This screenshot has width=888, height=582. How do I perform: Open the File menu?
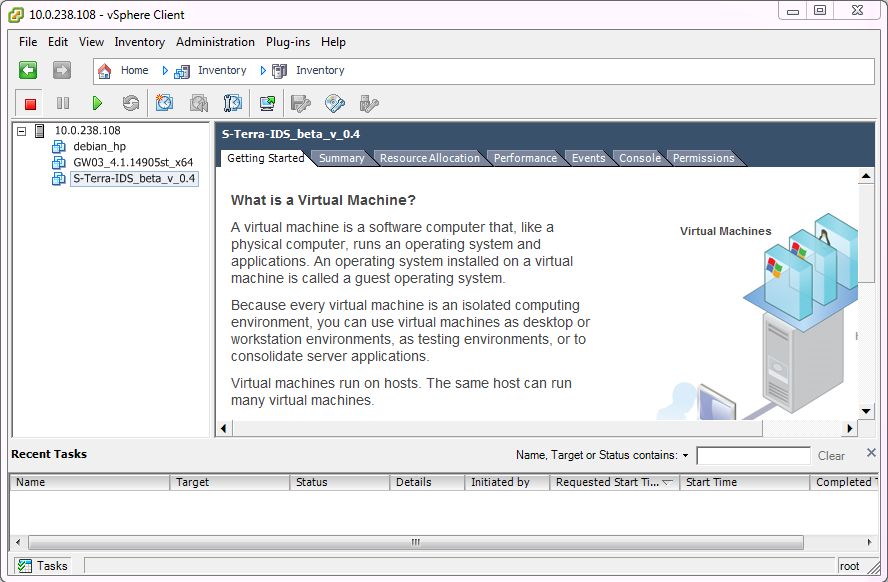point(28,42)
